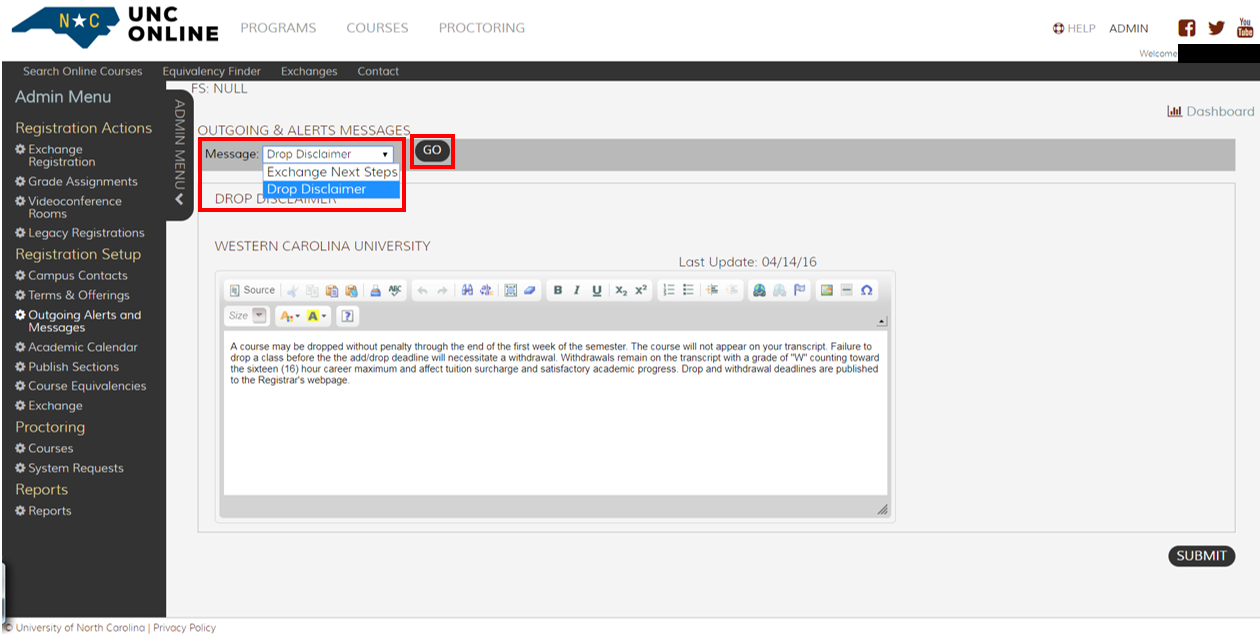This screenshot has height=637, width=1260.
Task: Insert a link using the globe icon
Action: click(x=760, y=290)
